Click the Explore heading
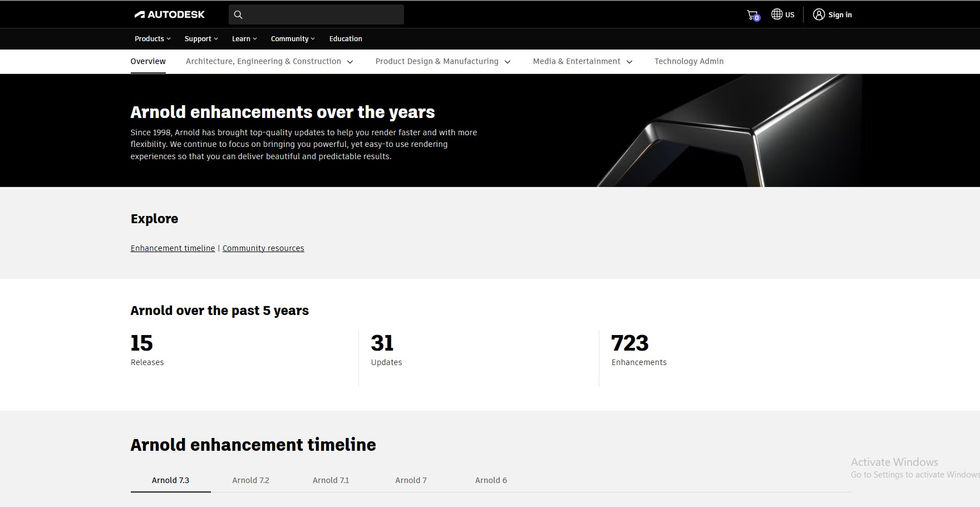The height and width of the screenshot is (507, 980). coord(154,219)
